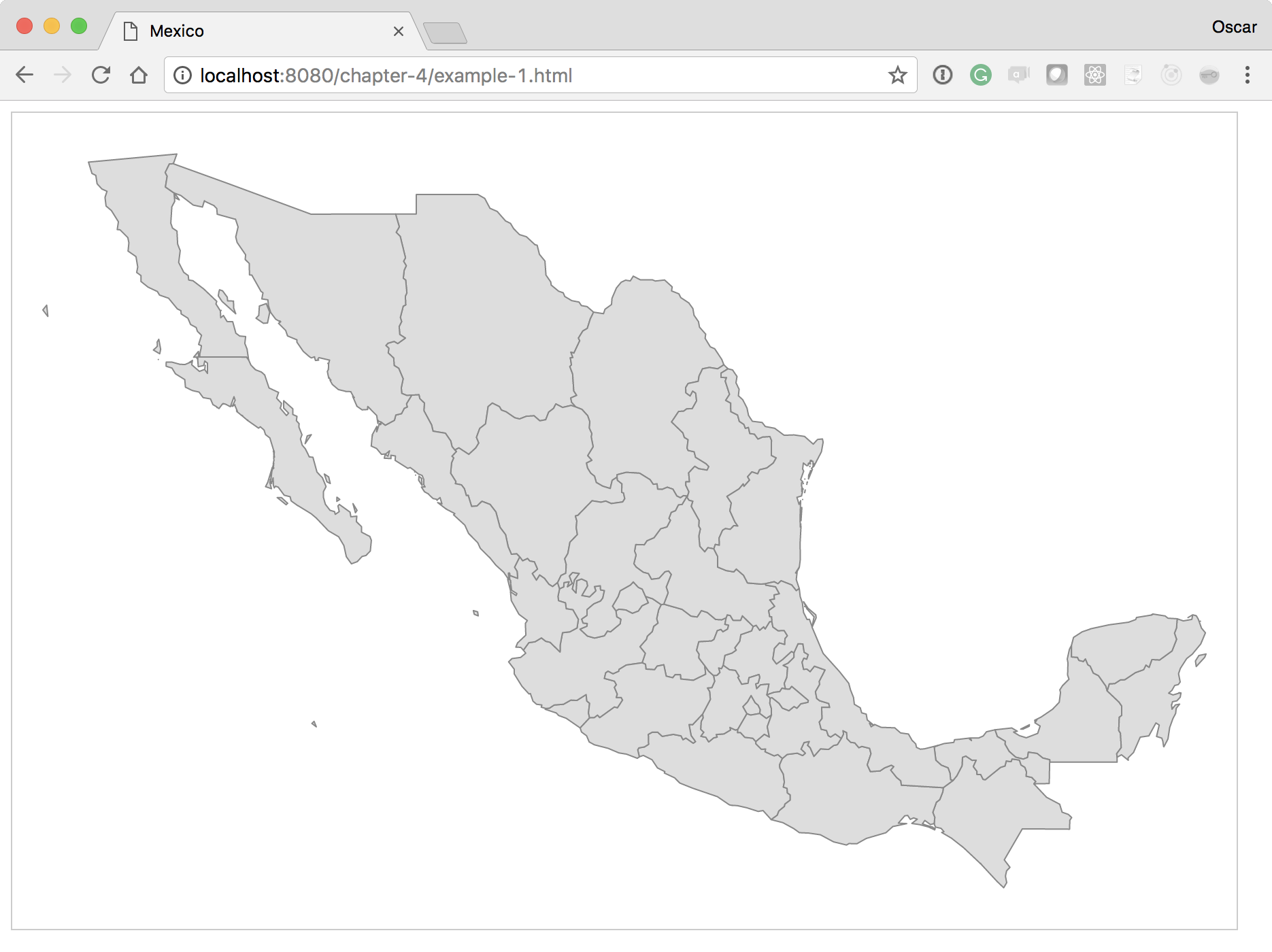1272x952 pixels.
Task: Open the green Grammarly extension
Action: [x=981, y=75]
